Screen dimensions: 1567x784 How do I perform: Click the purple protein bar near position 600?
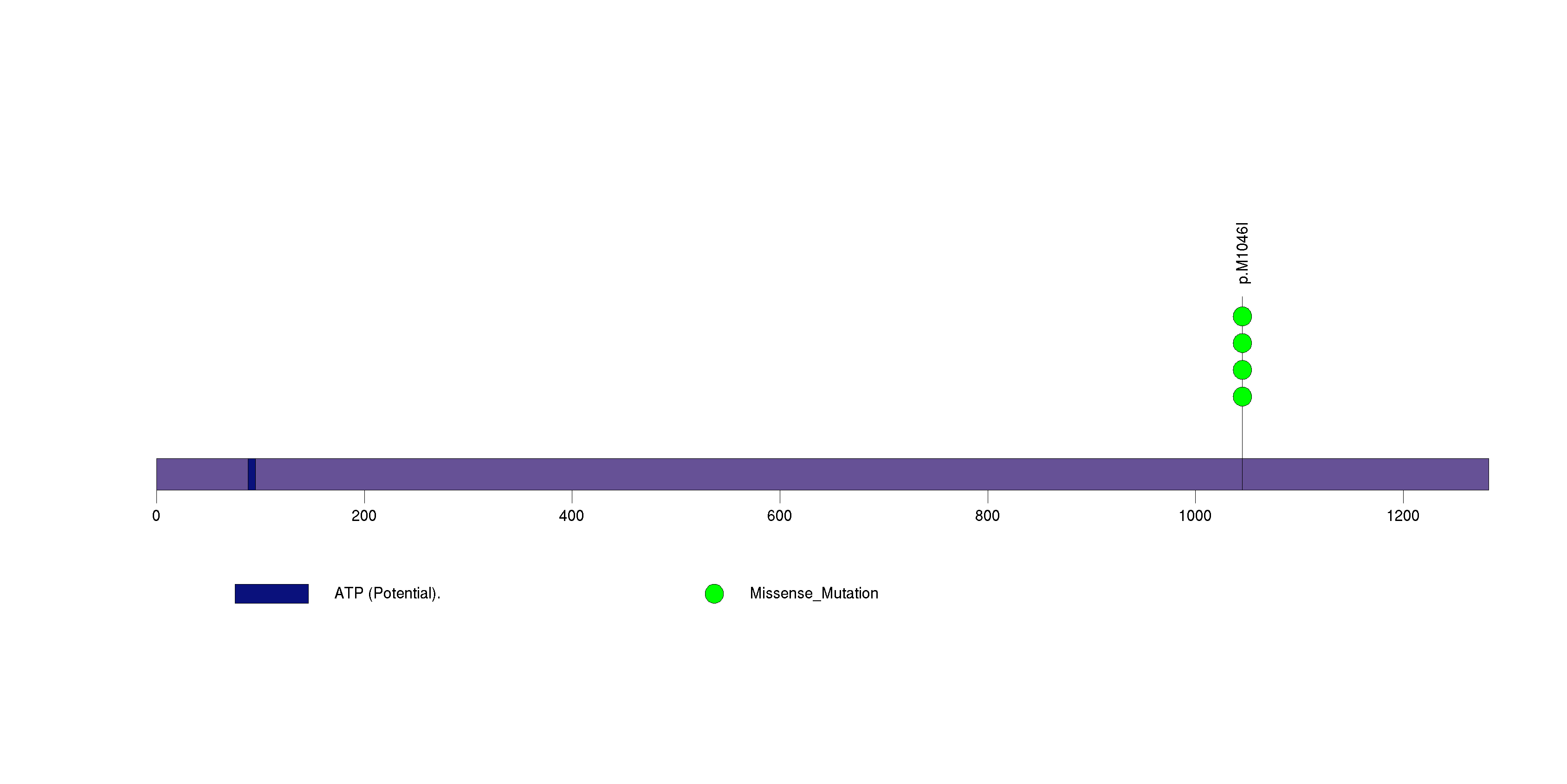pos(779,474)
